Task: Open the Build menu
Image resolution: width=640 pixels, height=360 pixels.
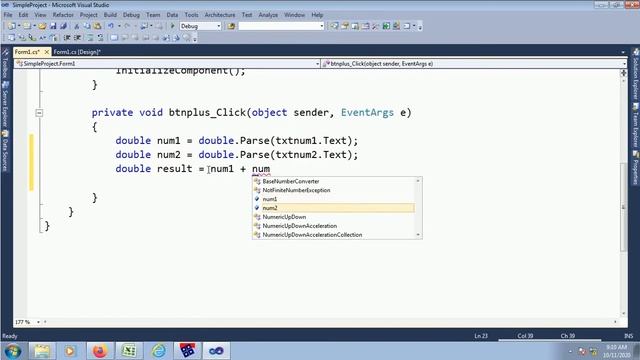Action: pyautogui.click(x=110, y=15)
